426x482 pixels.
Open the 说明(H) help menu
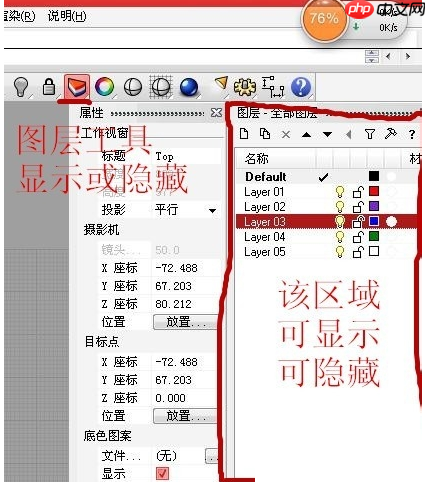tap(67, 16)
